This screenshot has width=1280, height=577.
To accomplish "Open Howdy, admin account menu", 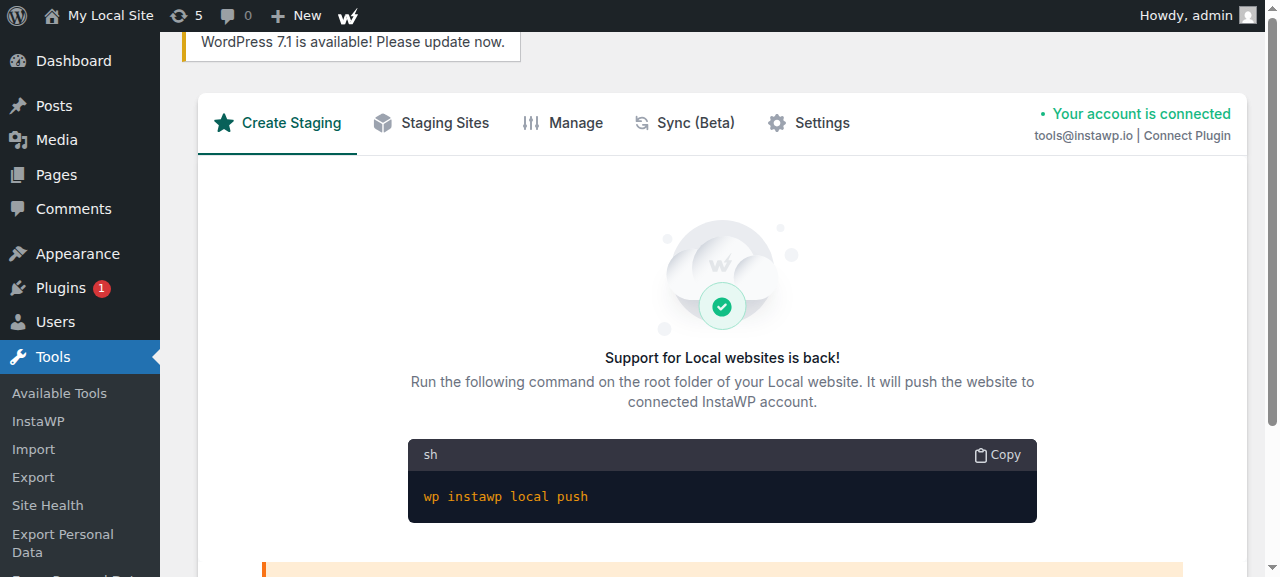I will click(x=1198, y=16).
